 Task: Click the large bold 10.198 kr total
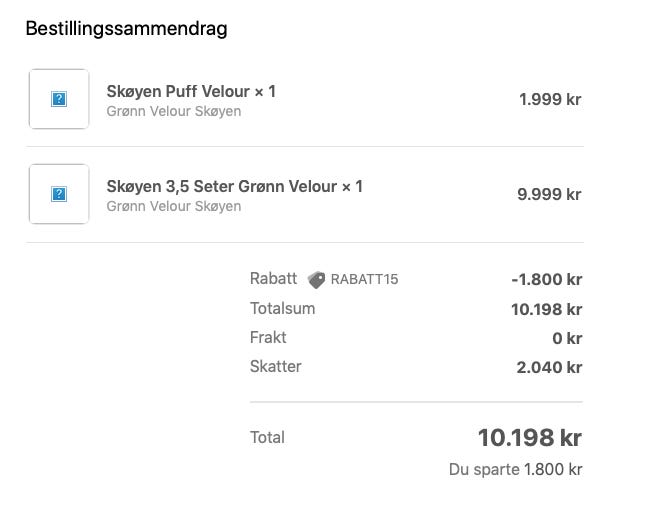(529, 438)
